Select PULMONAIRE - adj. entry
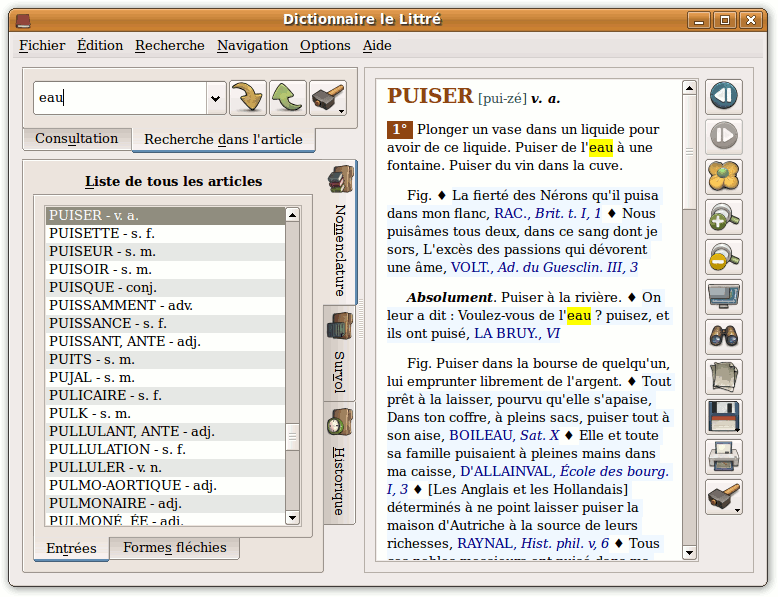 click(165, 503)
